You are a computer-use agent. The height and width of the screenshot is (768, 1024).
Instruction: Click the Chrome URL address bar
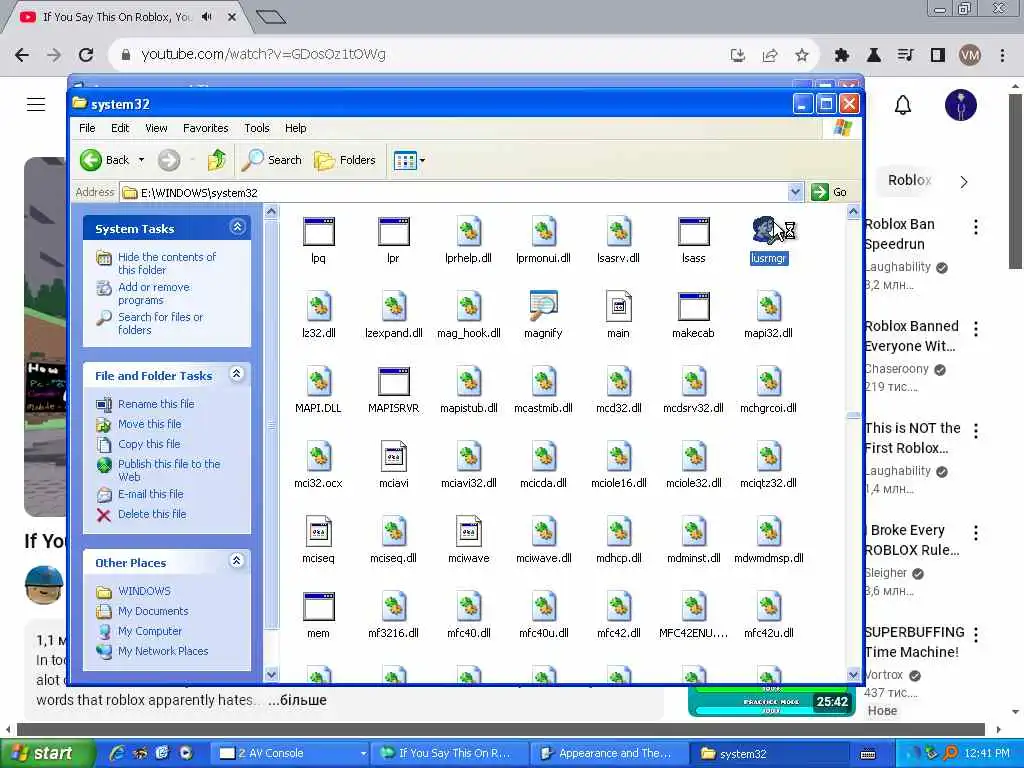418,55
